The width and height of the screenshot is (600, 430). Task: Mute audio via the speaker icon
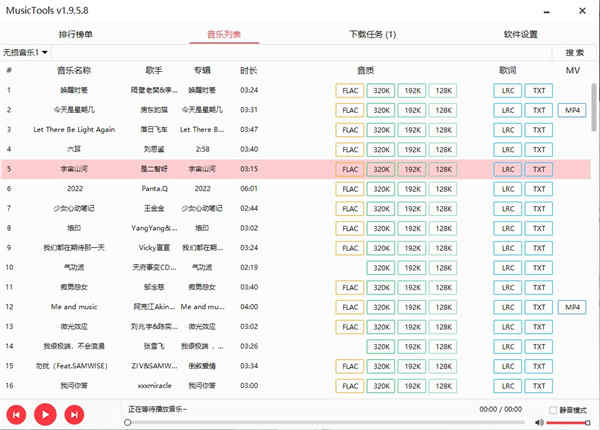click(539, 422)
